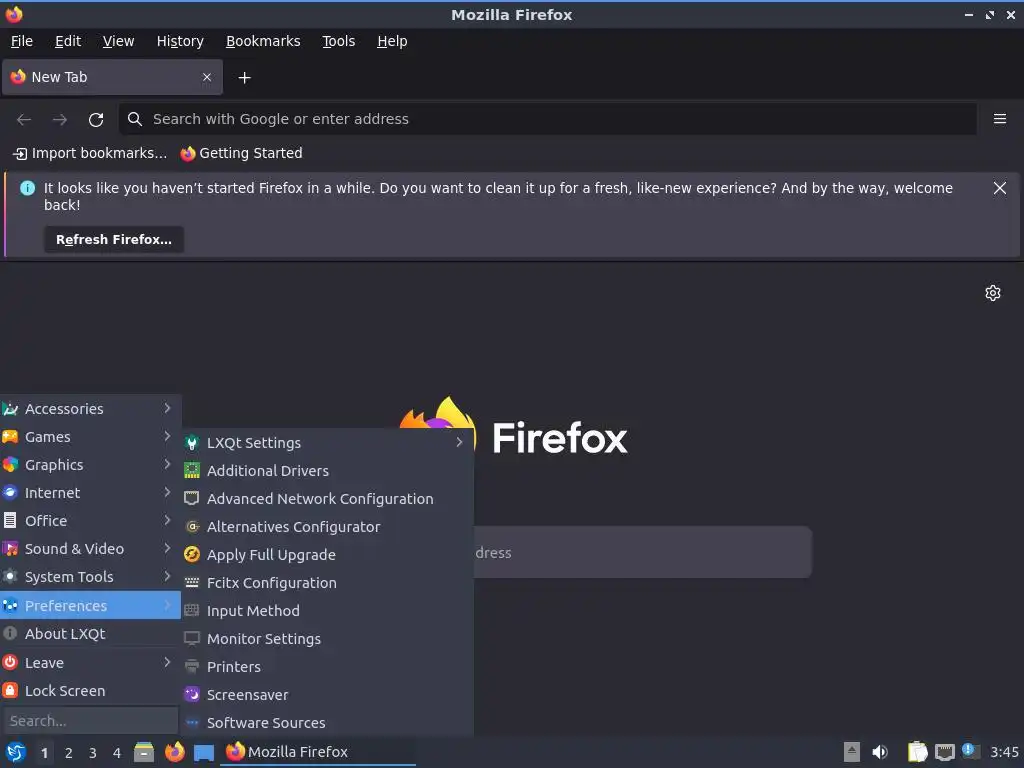Viewport: 1024px width, 768px height.
Task: Switch to desktop workspace 2
Action: (69, 753)
